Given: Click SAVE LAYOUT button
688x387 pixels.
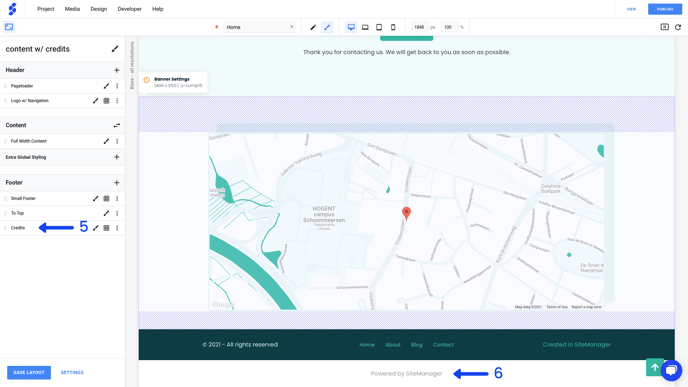Looking at the screenshot, I should [29, 373].
